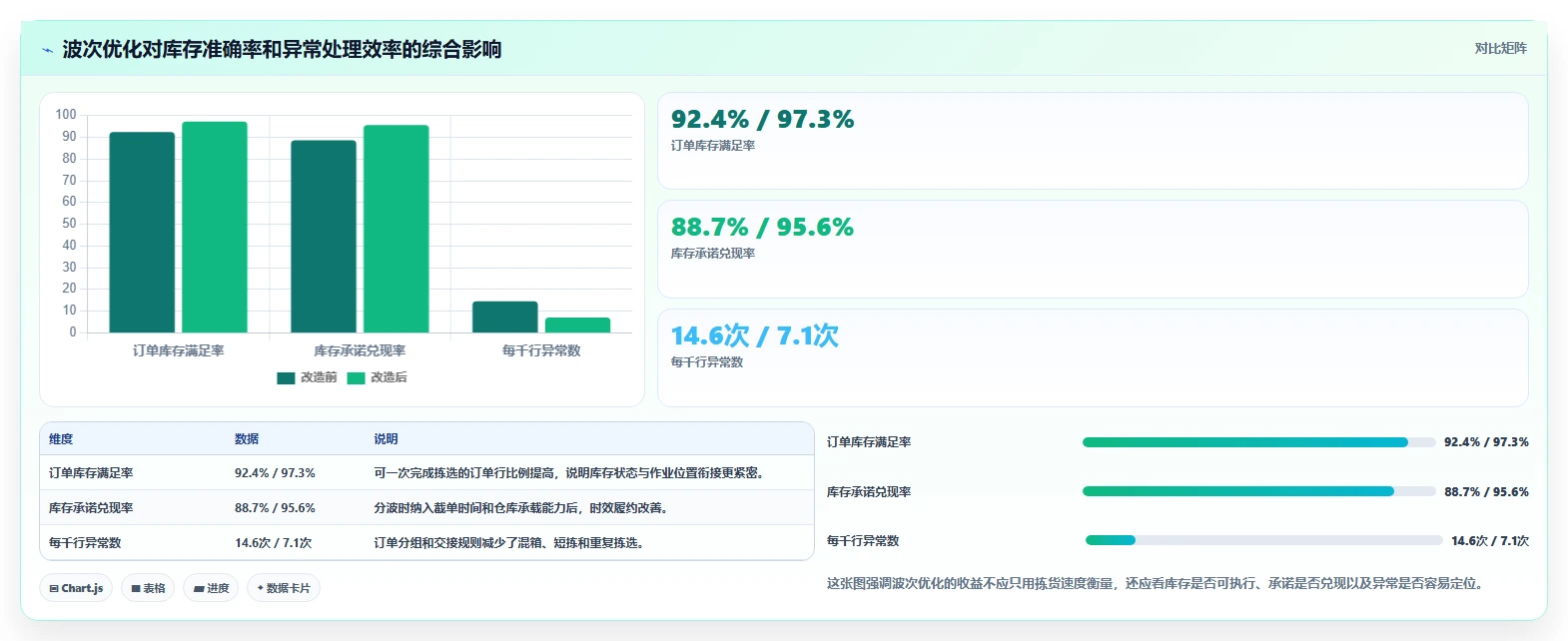This screenshot has width=1568, height=641.
Task: Select the 92.4% / 97.3% data card
Action: click(x=1093, y=141)
